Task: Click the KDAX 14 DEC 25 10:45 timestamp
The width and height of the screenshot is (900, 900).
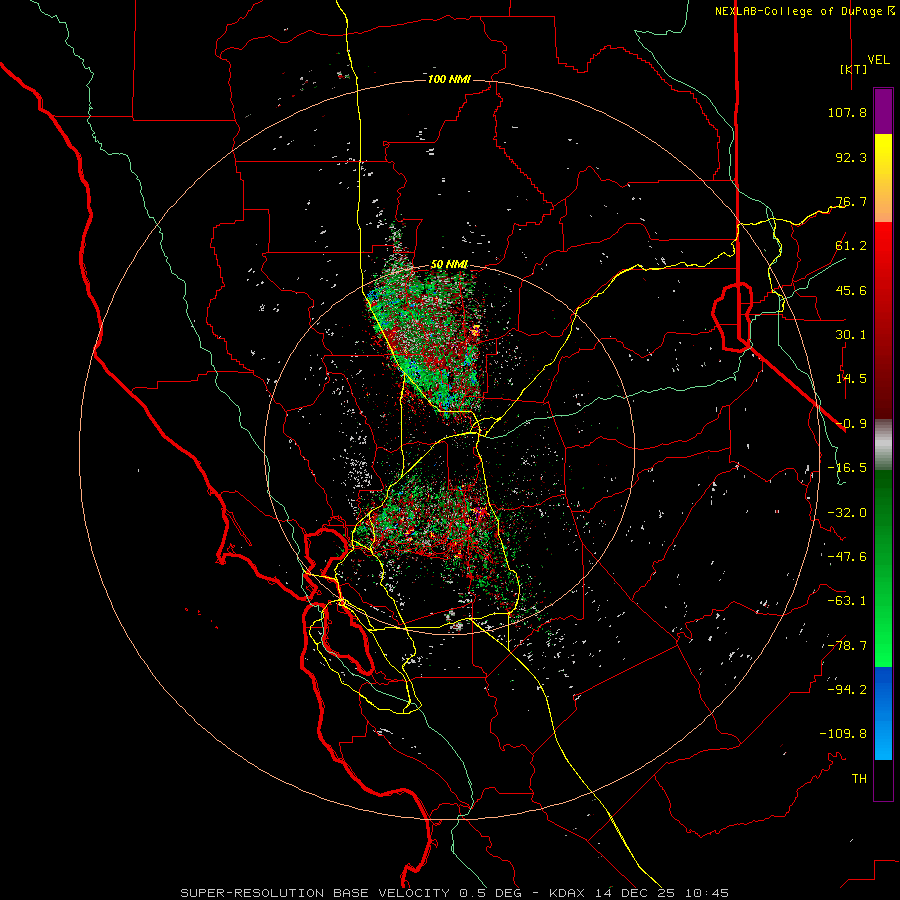Action: (639, 893)
